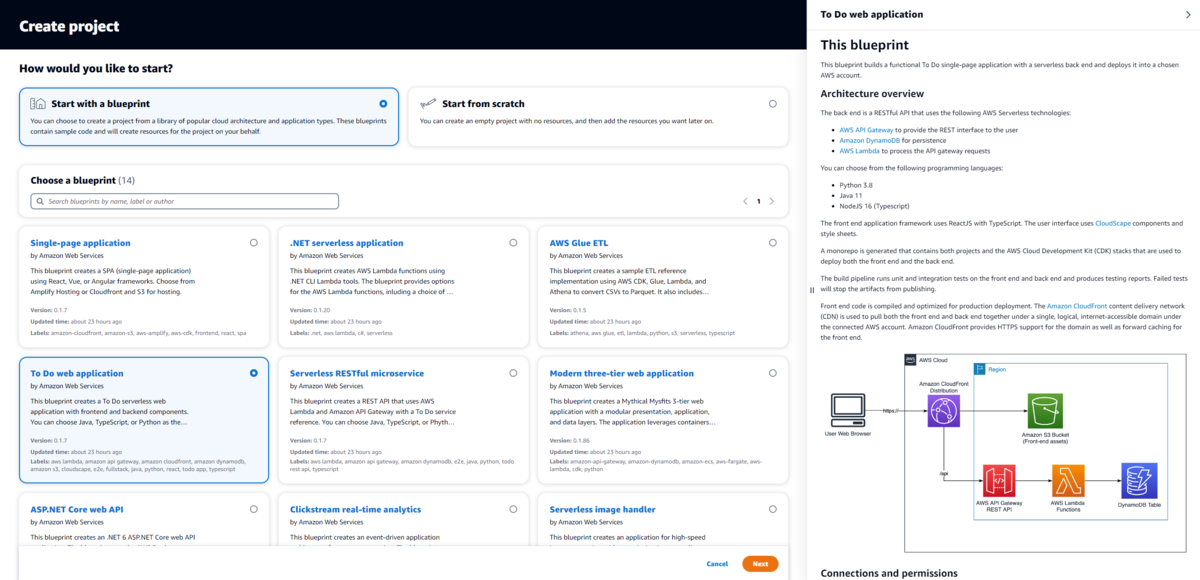
Task: Click the search magnifier icon in blueprint search
Action: click(x=40, y=201)
